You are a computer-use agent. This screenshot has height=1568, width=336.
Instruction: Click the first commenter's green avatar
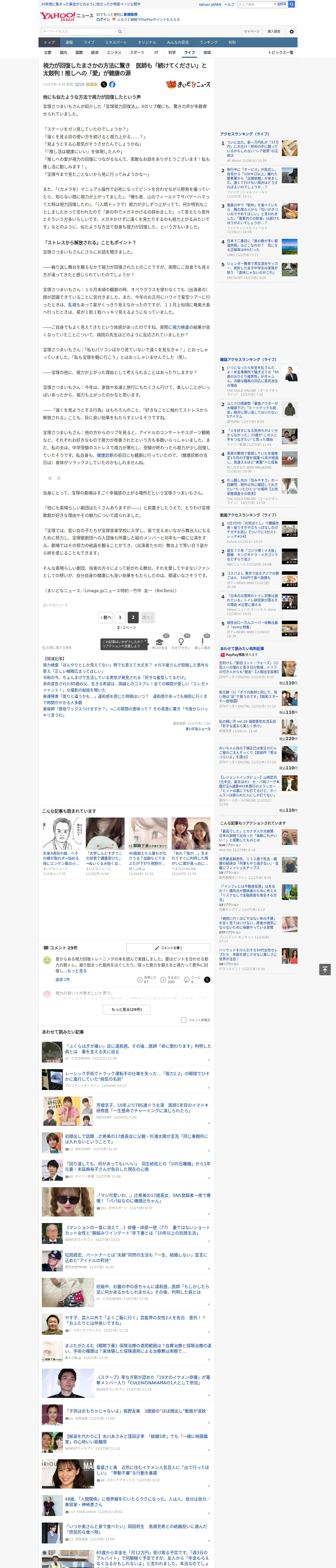[x=46, y=960]
